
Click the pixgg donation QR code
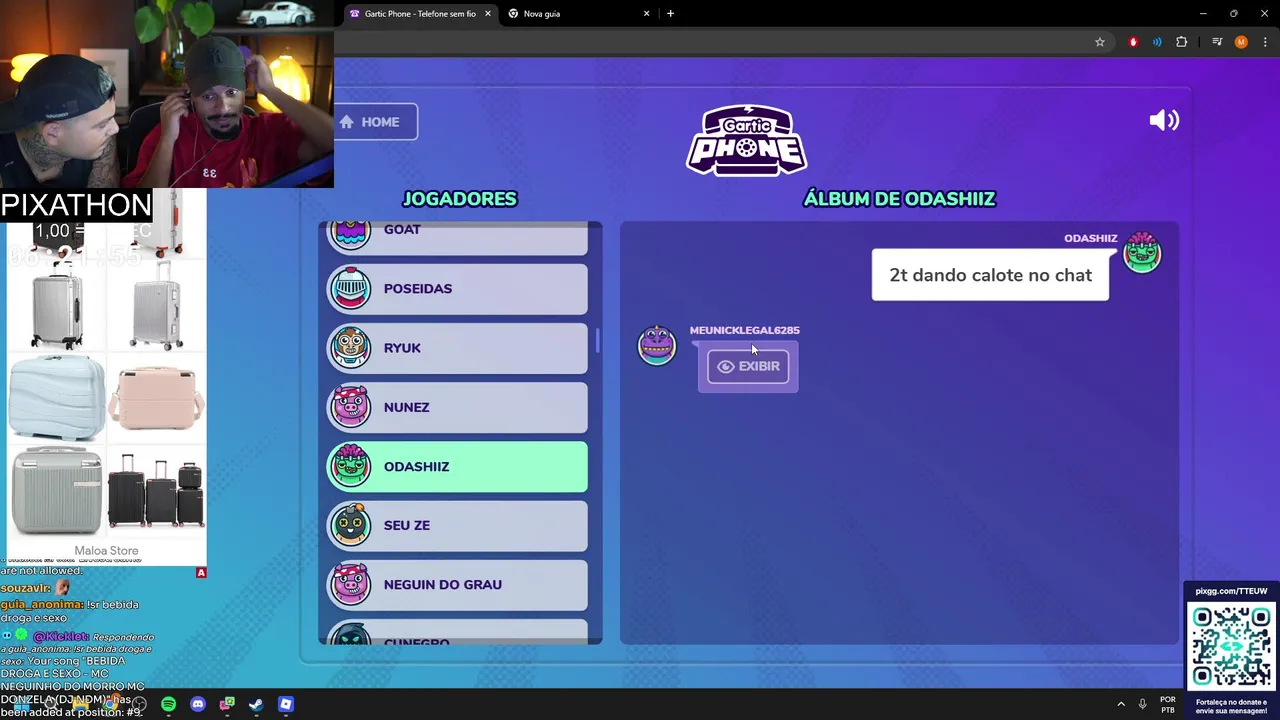(x=1231, y=646)
